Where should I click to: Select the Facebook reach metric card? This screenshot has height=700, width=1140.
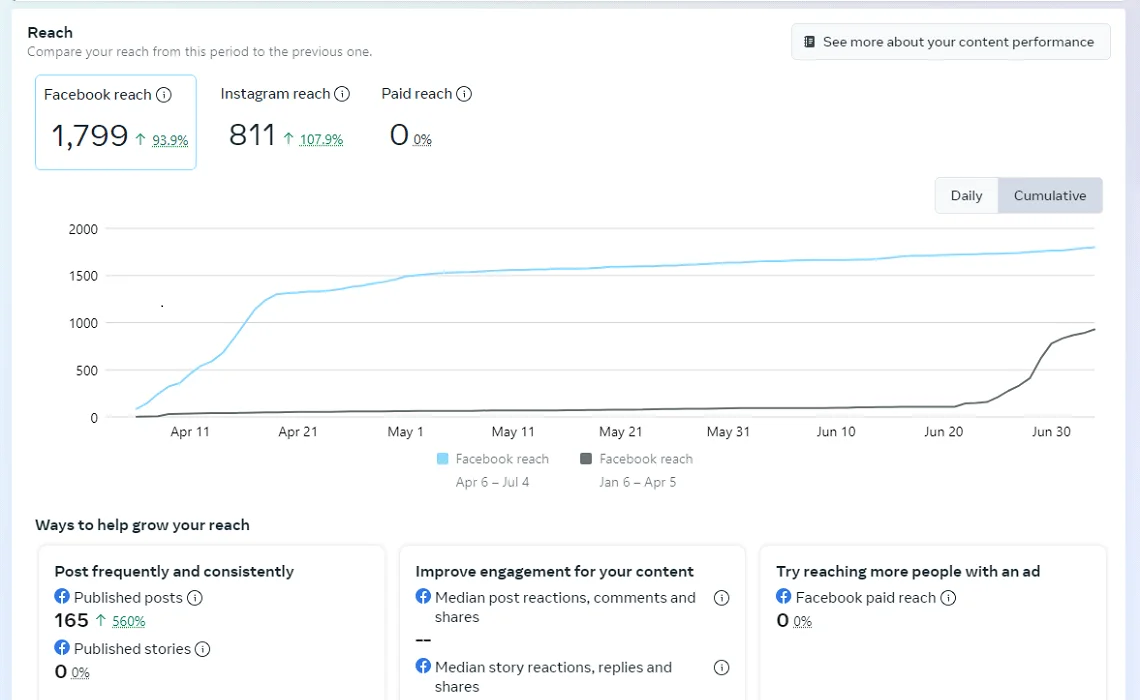(116, 122)
